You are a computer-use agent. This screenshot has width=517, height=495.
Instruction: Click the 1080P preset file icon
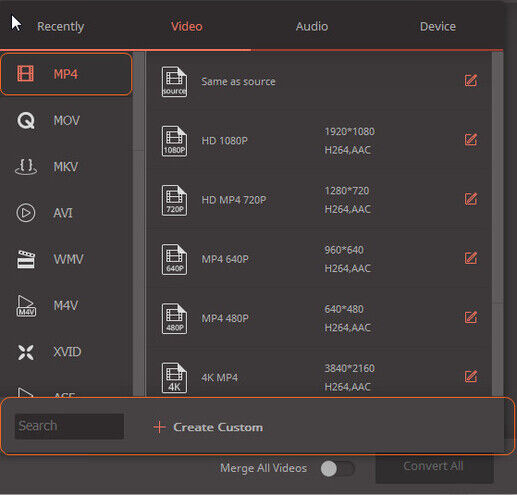click(x=174, y=141)
